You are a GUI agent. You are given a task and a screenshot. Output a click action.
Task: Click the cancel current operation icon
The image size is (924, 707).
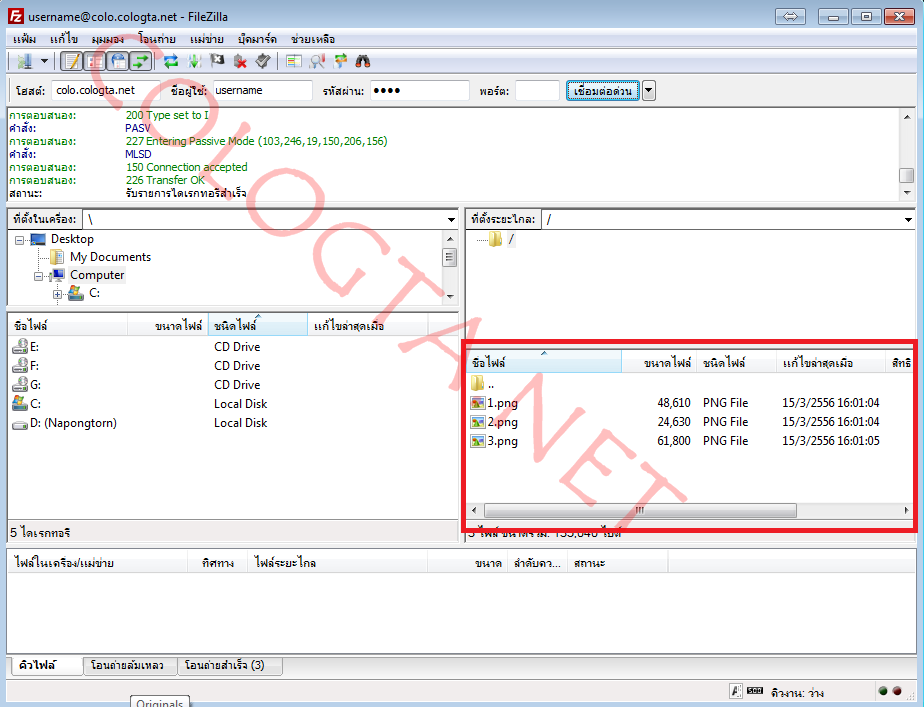click(217, 61)
